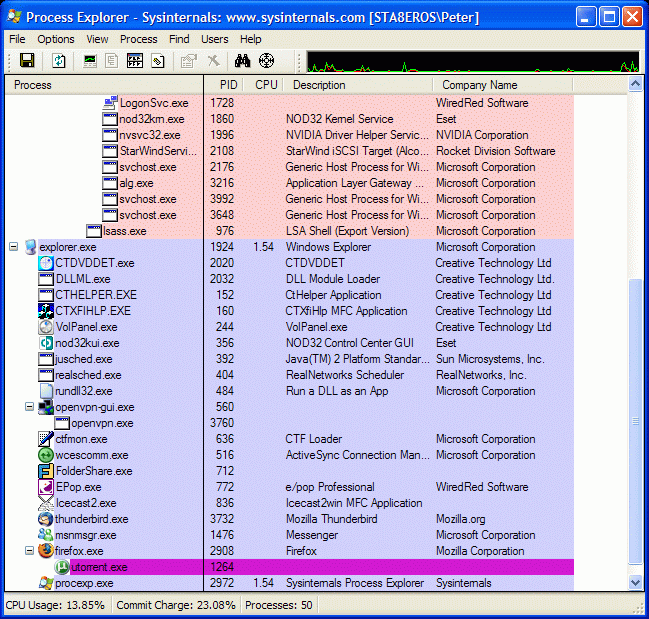Click the Icecast2.exe icon
The height and width of the screenshot is (619, 649).
[x=46, y=503]
